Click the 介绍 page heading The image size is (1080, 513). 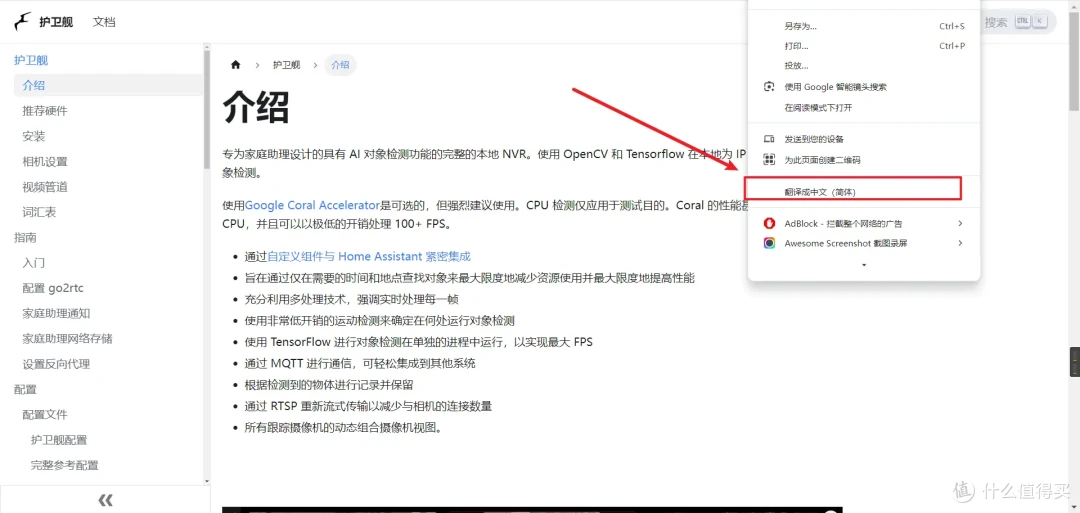pos(256,107)
